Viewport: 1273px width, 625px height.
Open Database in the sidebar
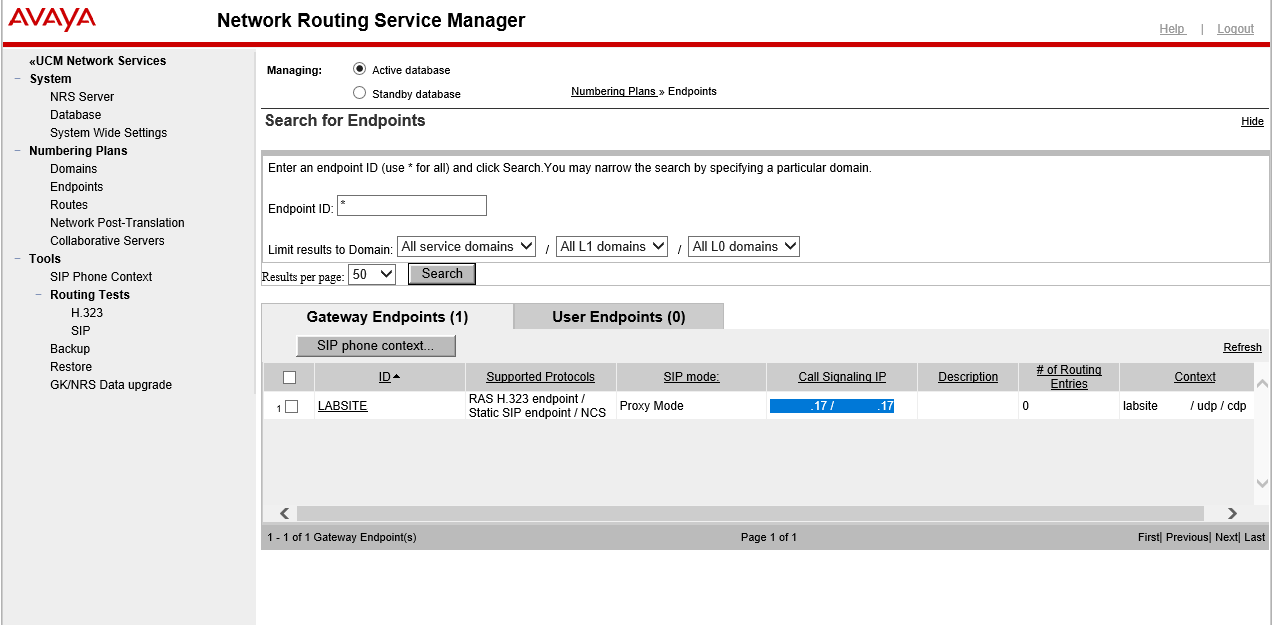click(x=75, y=115)
